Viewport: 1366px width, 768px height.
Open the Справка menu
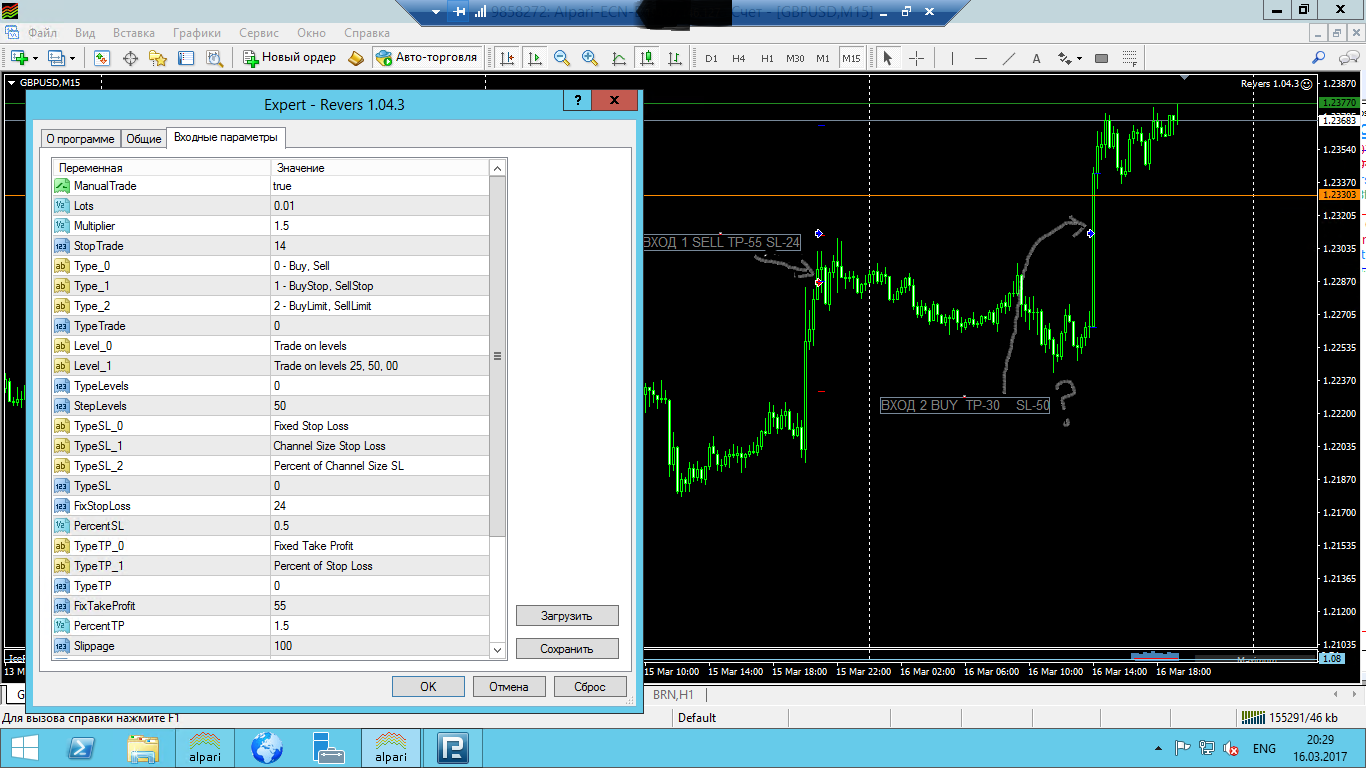(366, 33)
